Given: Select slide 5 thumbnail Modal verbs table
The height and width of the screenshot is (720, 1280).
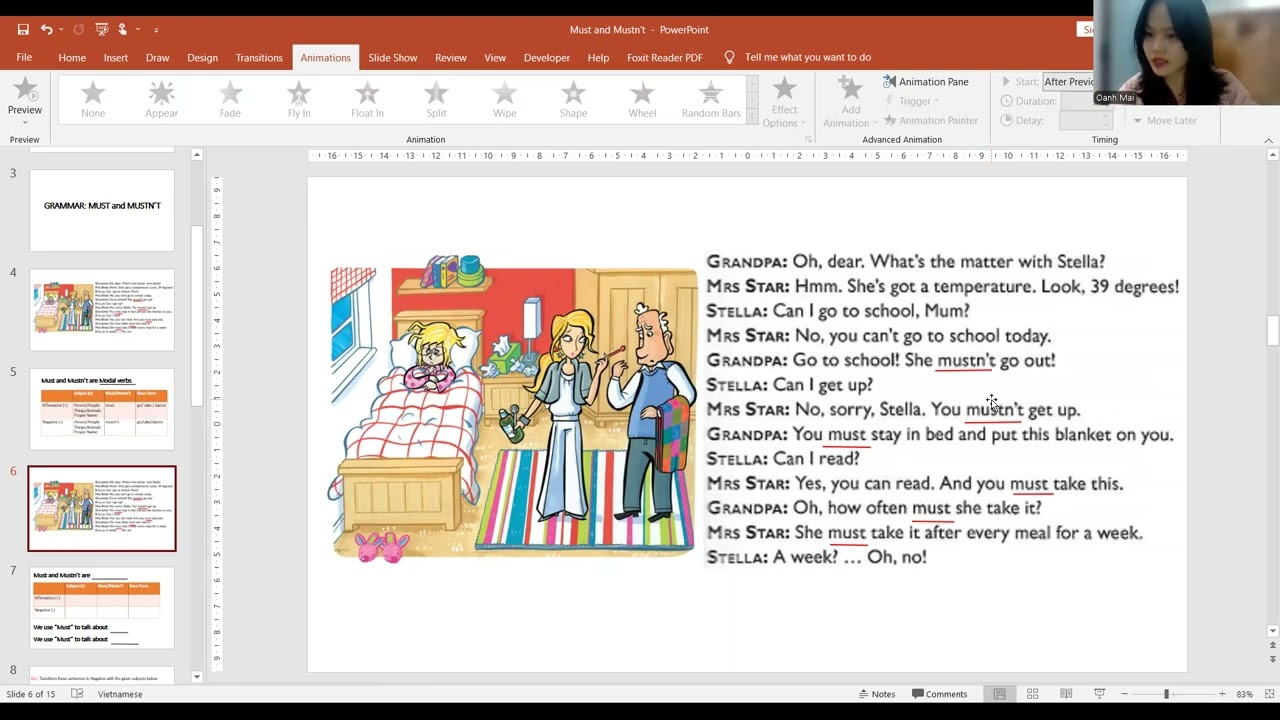Looking at the screenshot, I should tap(102, 408).
